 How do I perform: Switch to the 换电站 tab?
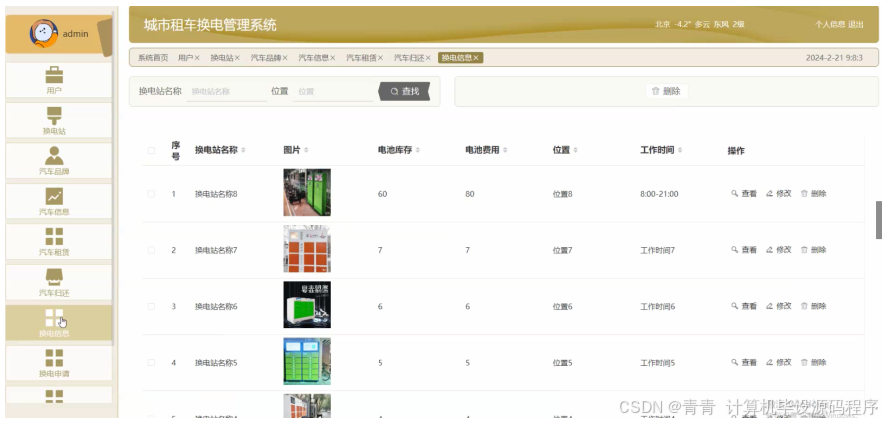(222, 58)
